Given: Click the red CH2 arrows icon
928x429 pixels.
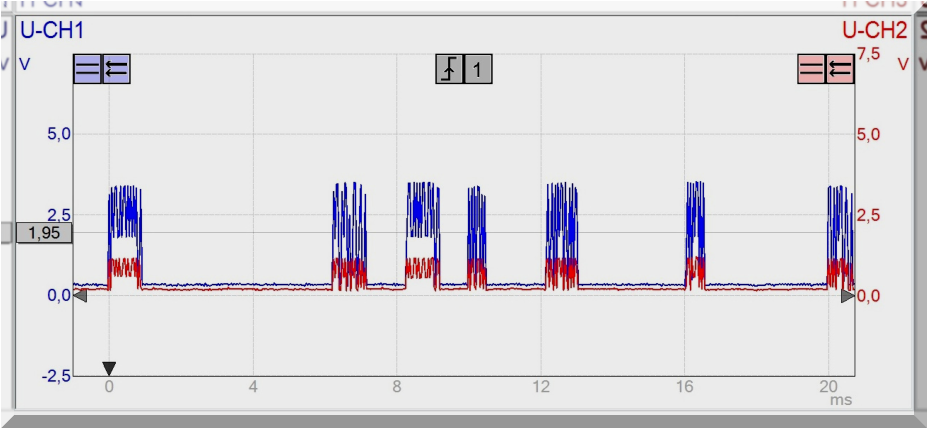Looking at the screenshot, I should (x=840, y=69).
